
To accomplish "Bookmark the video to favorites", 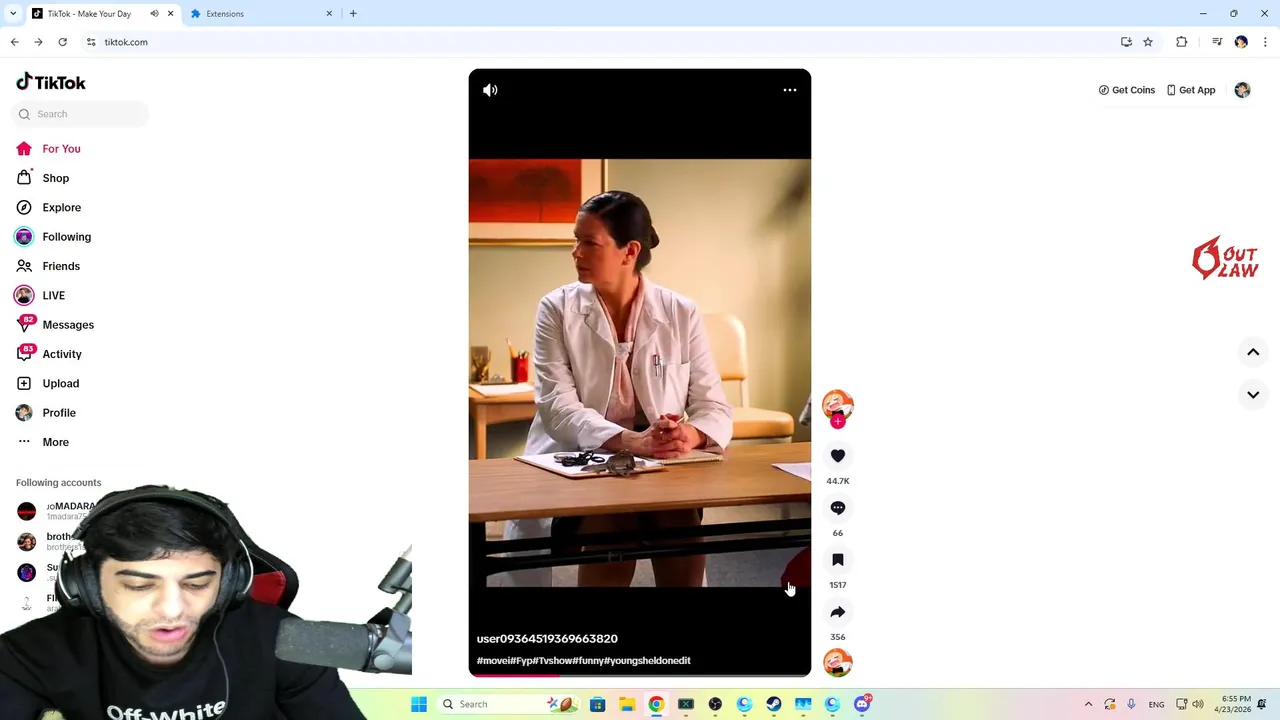I will 838,560.
